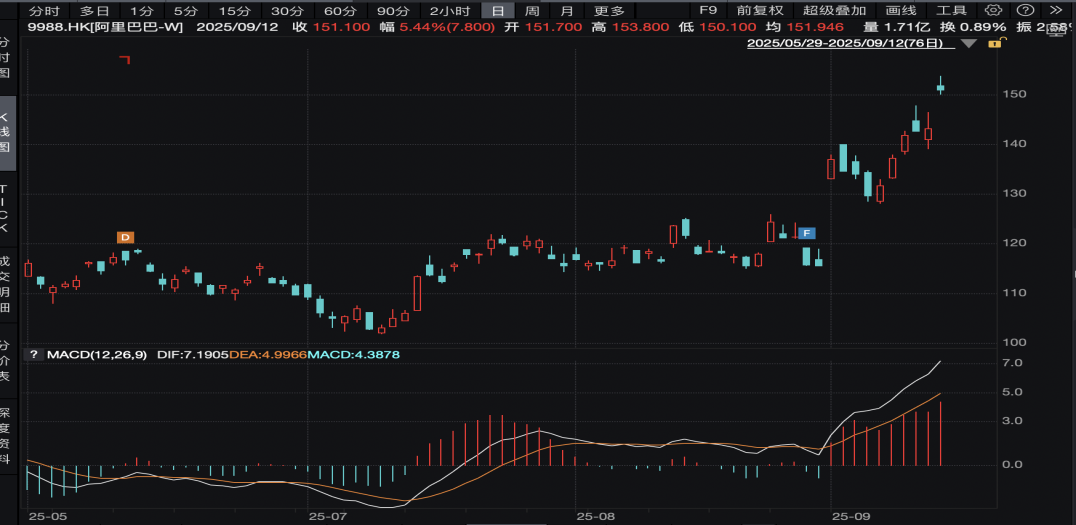This screenshot has height=525, width=1076.
Task: Open the MACD indicator help question mark
Action: coord(33,355)
